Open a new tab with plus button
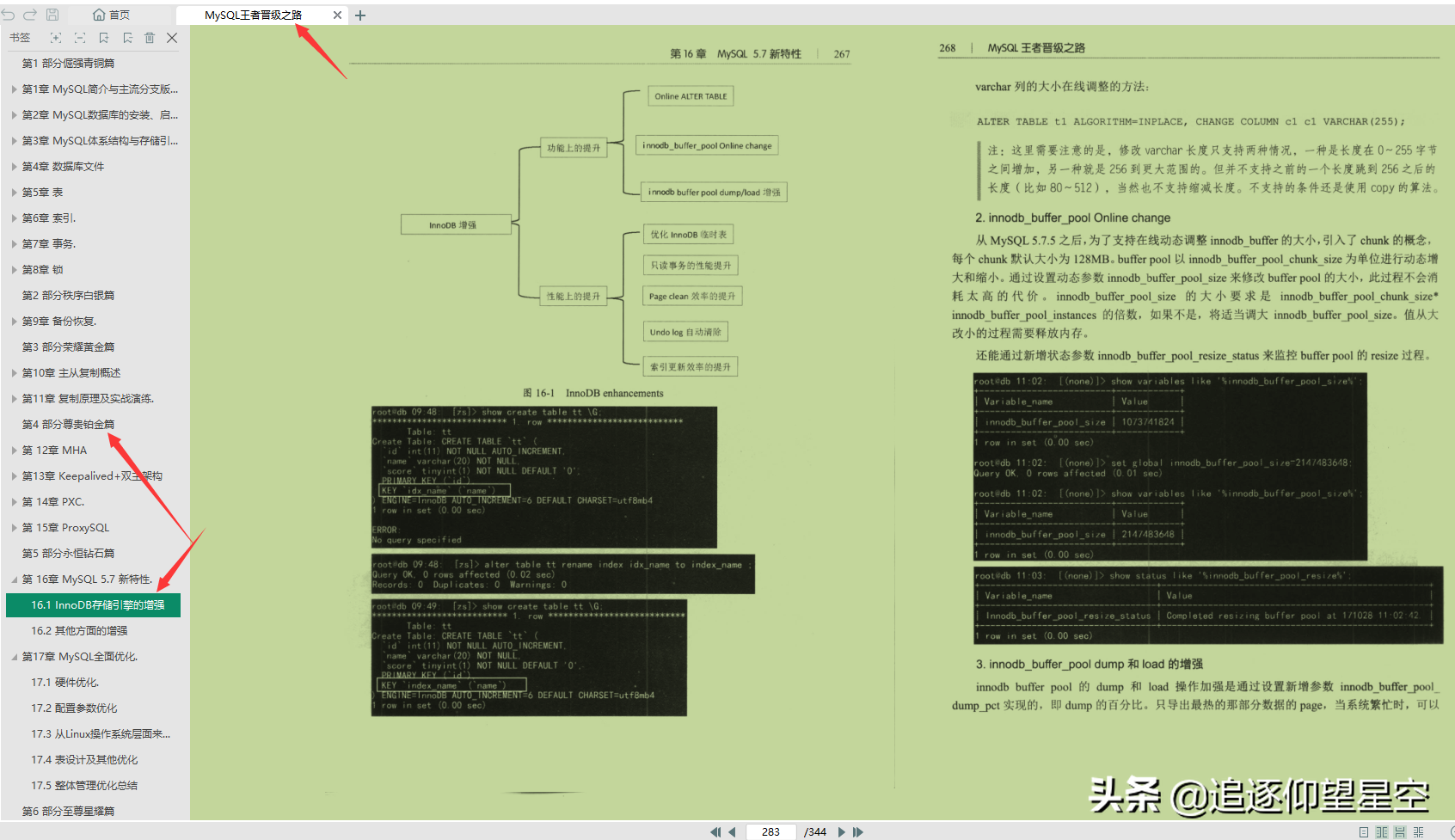The height and width of the screenshot is (840, 1455). coord(360,15)
